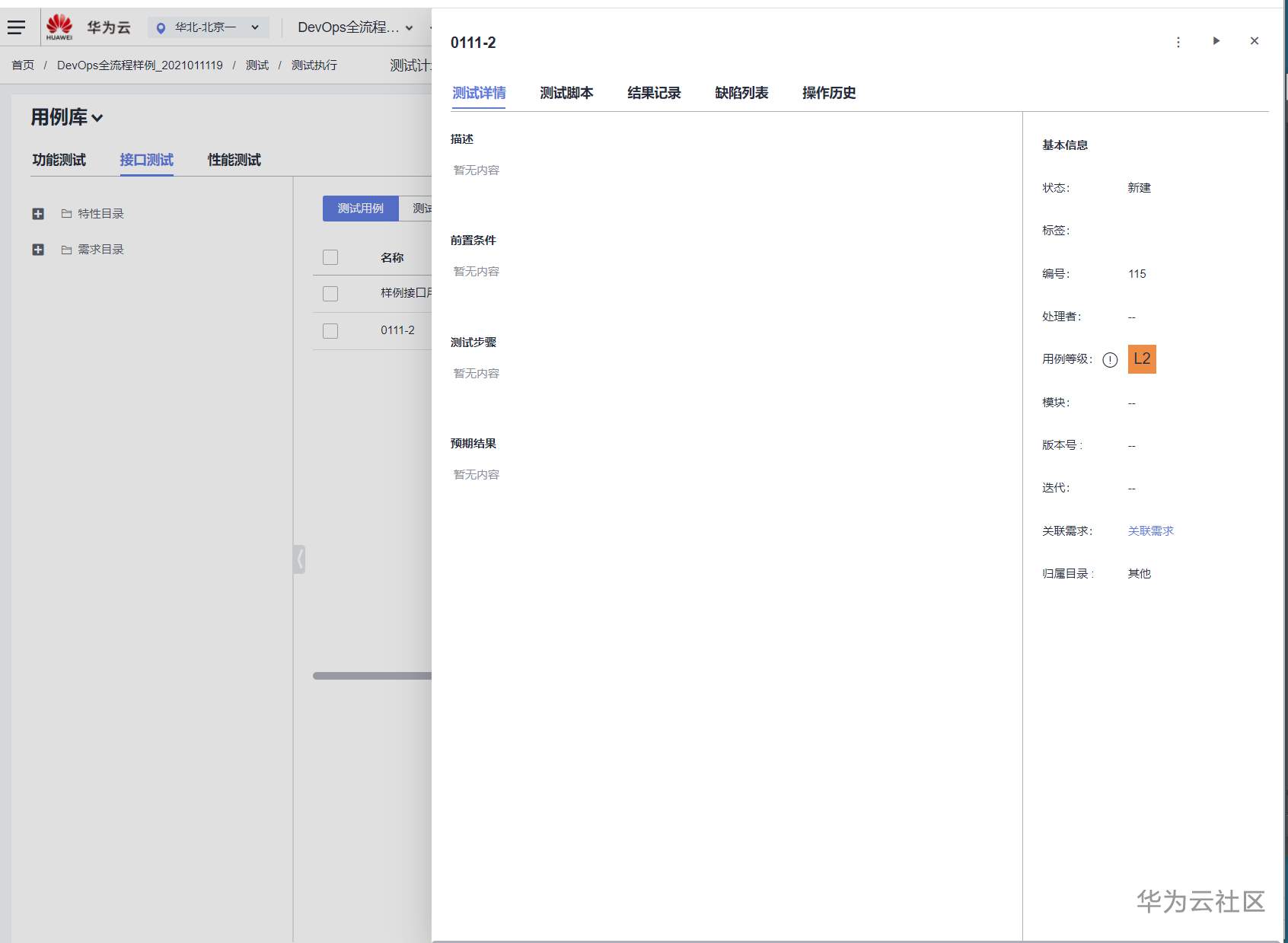
Task: Select the 特性目录 tree item
Action: pos(100,214)
